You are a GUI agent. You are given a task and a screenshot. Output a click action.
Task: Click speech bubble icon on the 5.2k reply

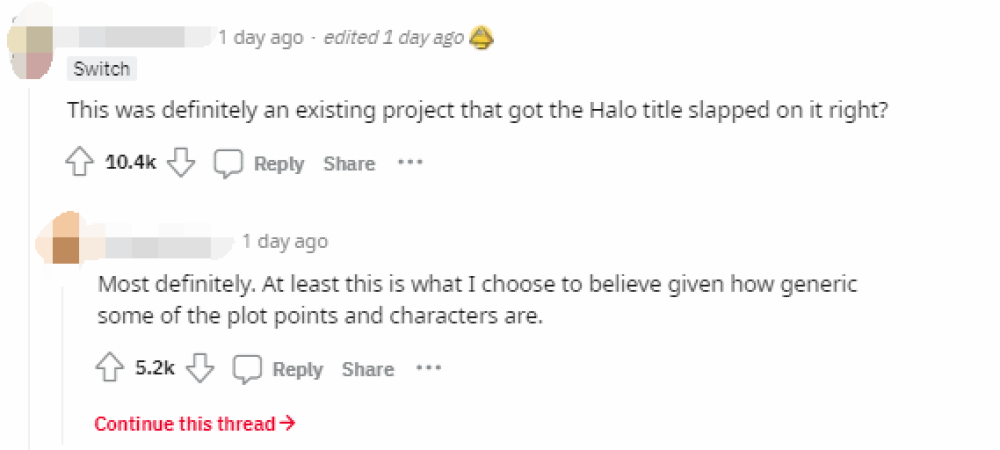point(247,369)
